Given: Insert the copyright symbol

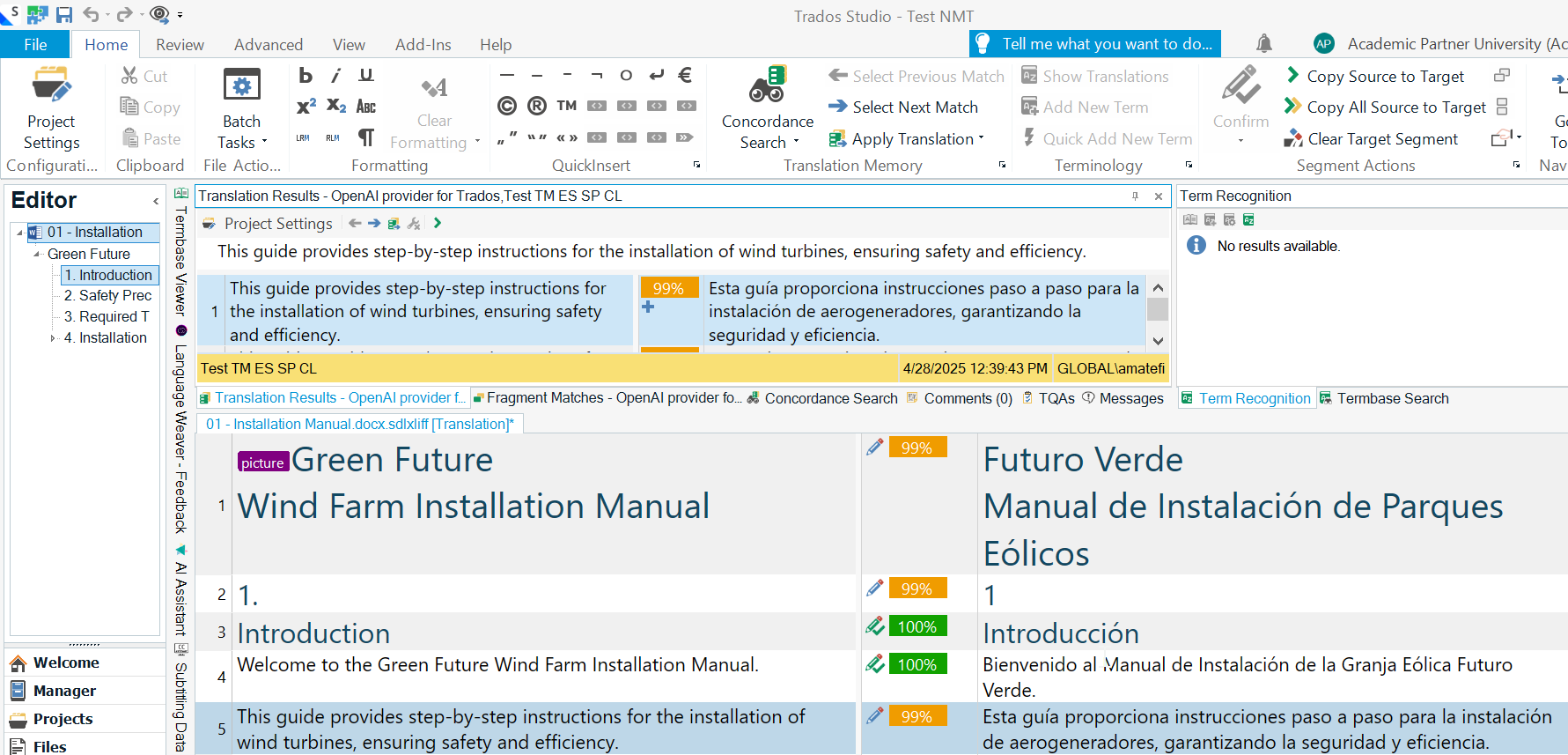Looking at the screenshot, I should point(507,107).
